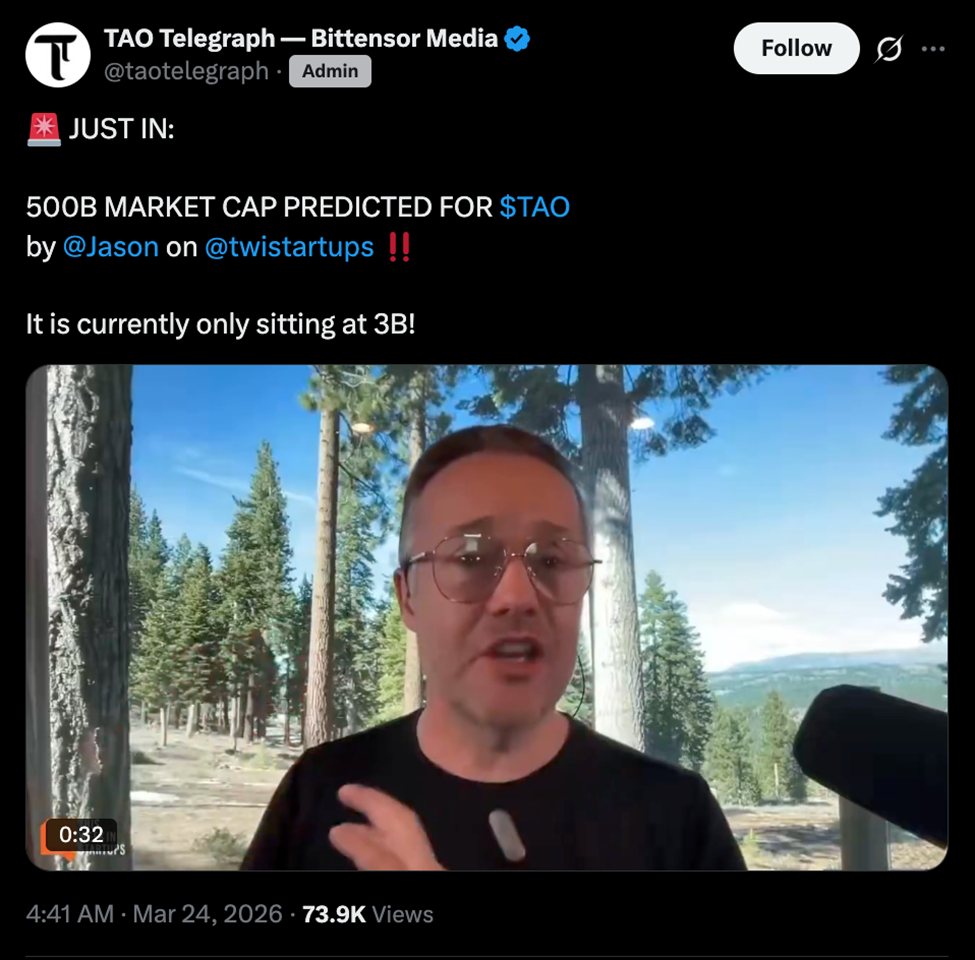
Task: Open the @taotelegraph handle
Action: click(x=186, y=71)
